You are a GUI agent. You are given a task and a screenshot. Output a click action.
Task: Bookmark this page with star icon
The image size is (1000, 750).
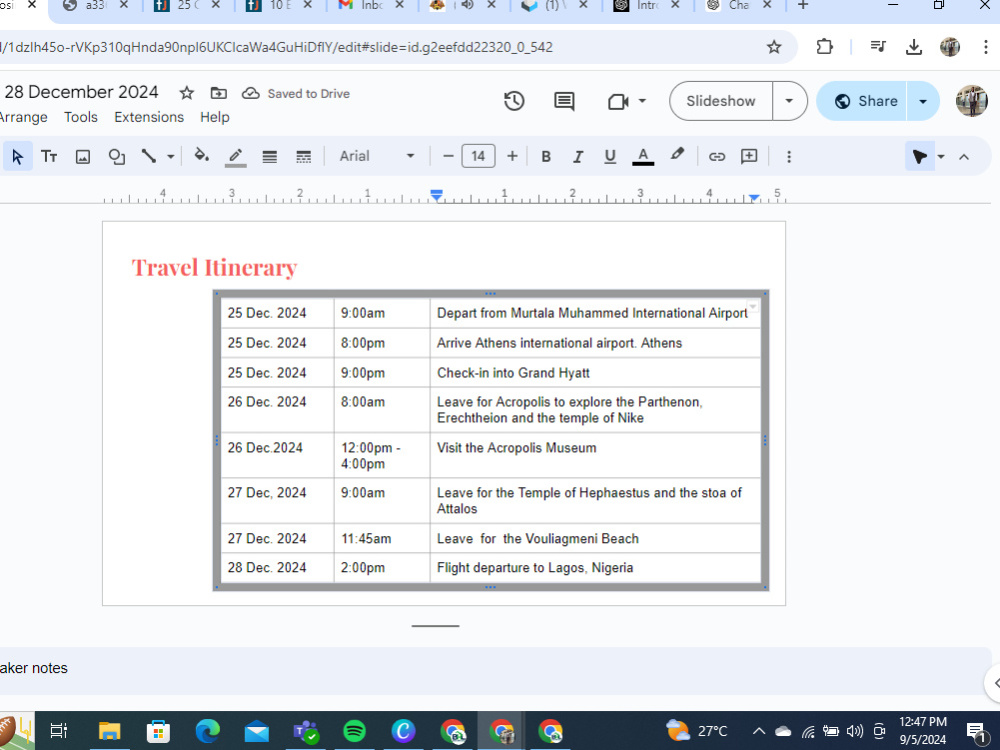pos(774,47)
